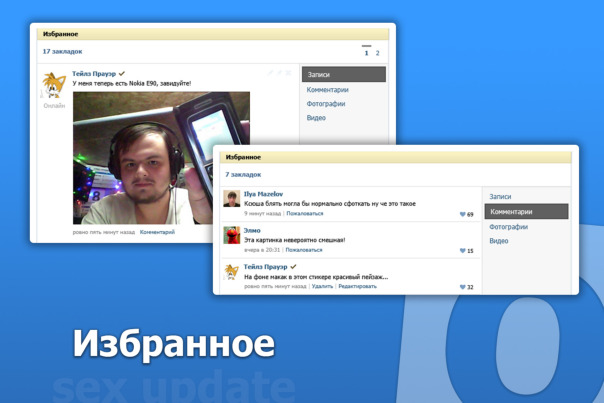604x403 pixels.
Task: Open the fox avatar in the posts window
Action: 54,85
